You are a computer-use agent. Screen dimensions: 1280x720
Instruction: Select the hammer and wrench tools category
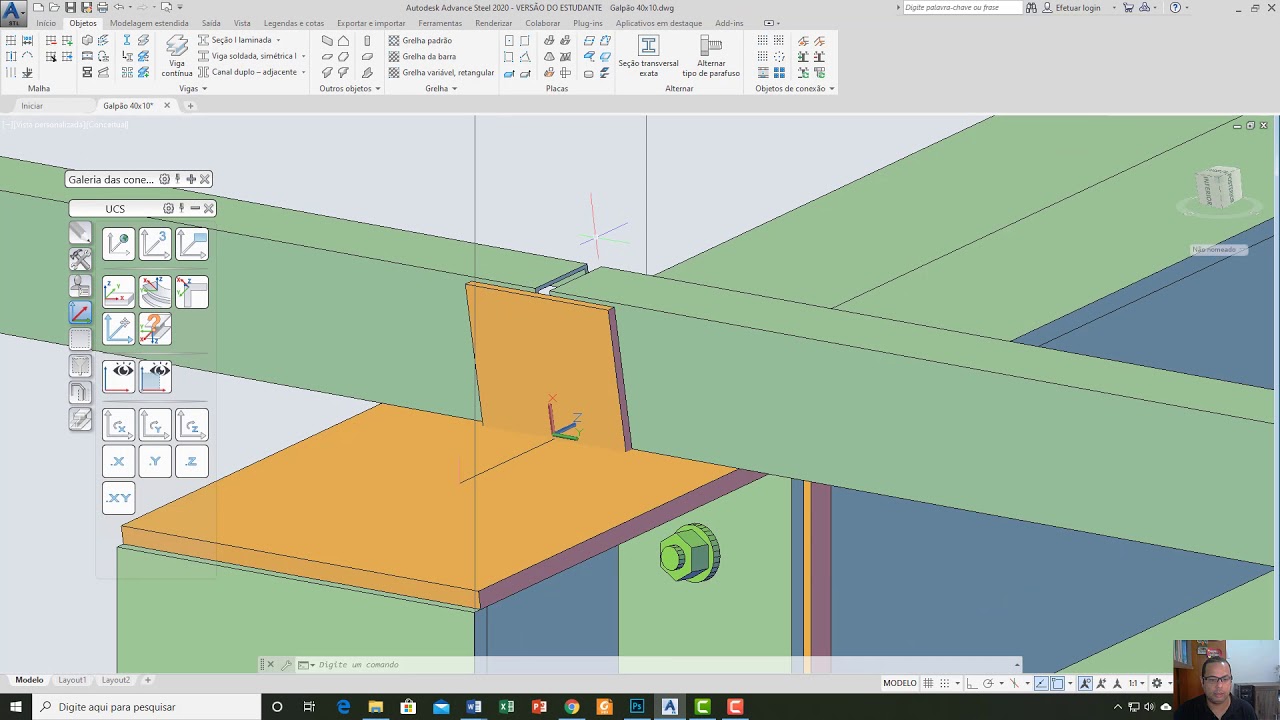coord(80,259)
